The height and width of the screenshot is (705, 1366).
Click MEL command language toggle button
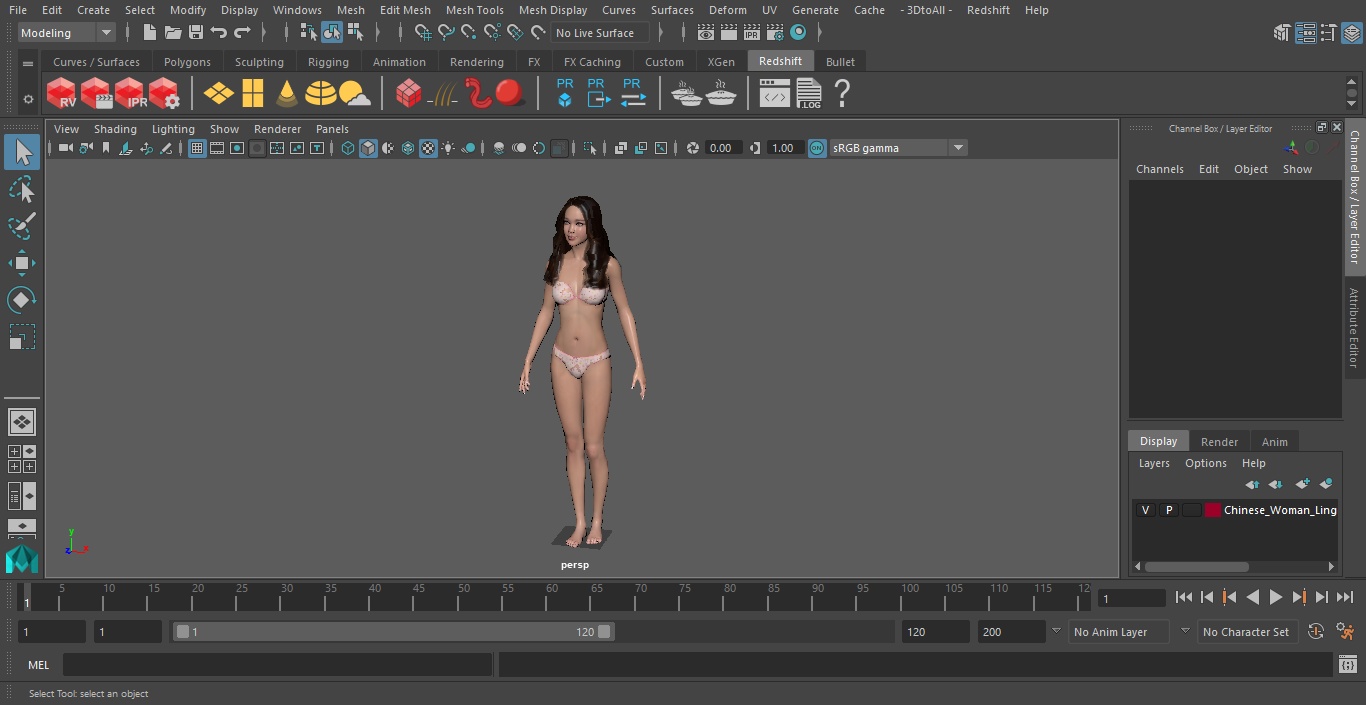pyautogui.click(x=38, y=665)
